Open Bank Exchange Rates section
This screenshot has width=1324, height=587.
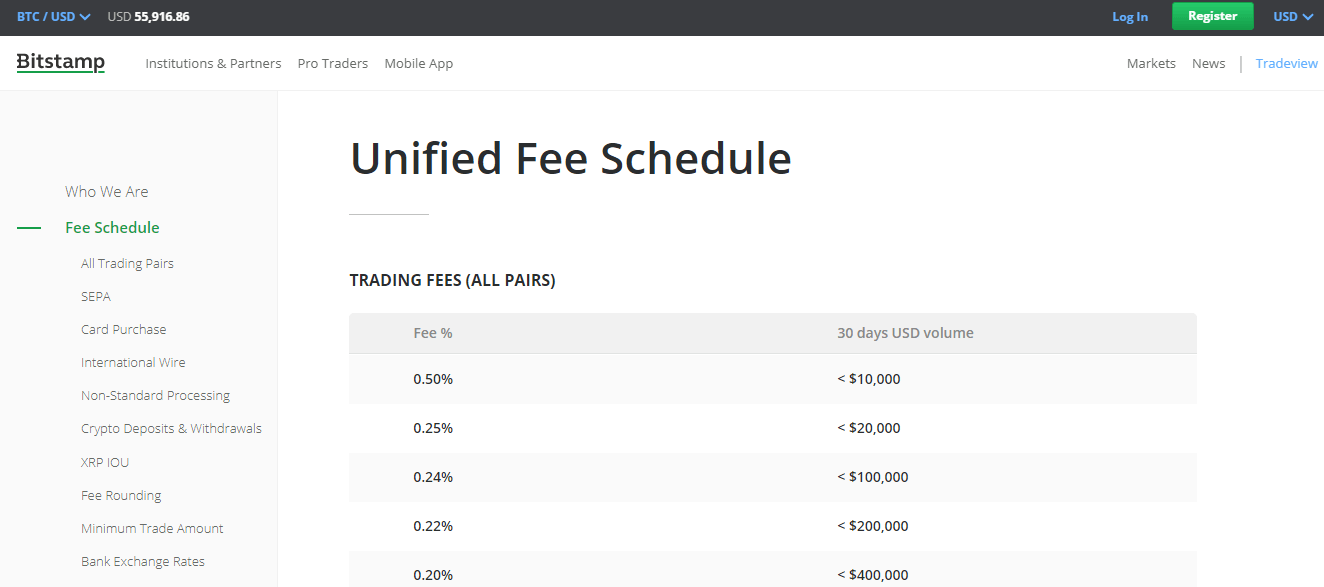[x=143, y=562]
